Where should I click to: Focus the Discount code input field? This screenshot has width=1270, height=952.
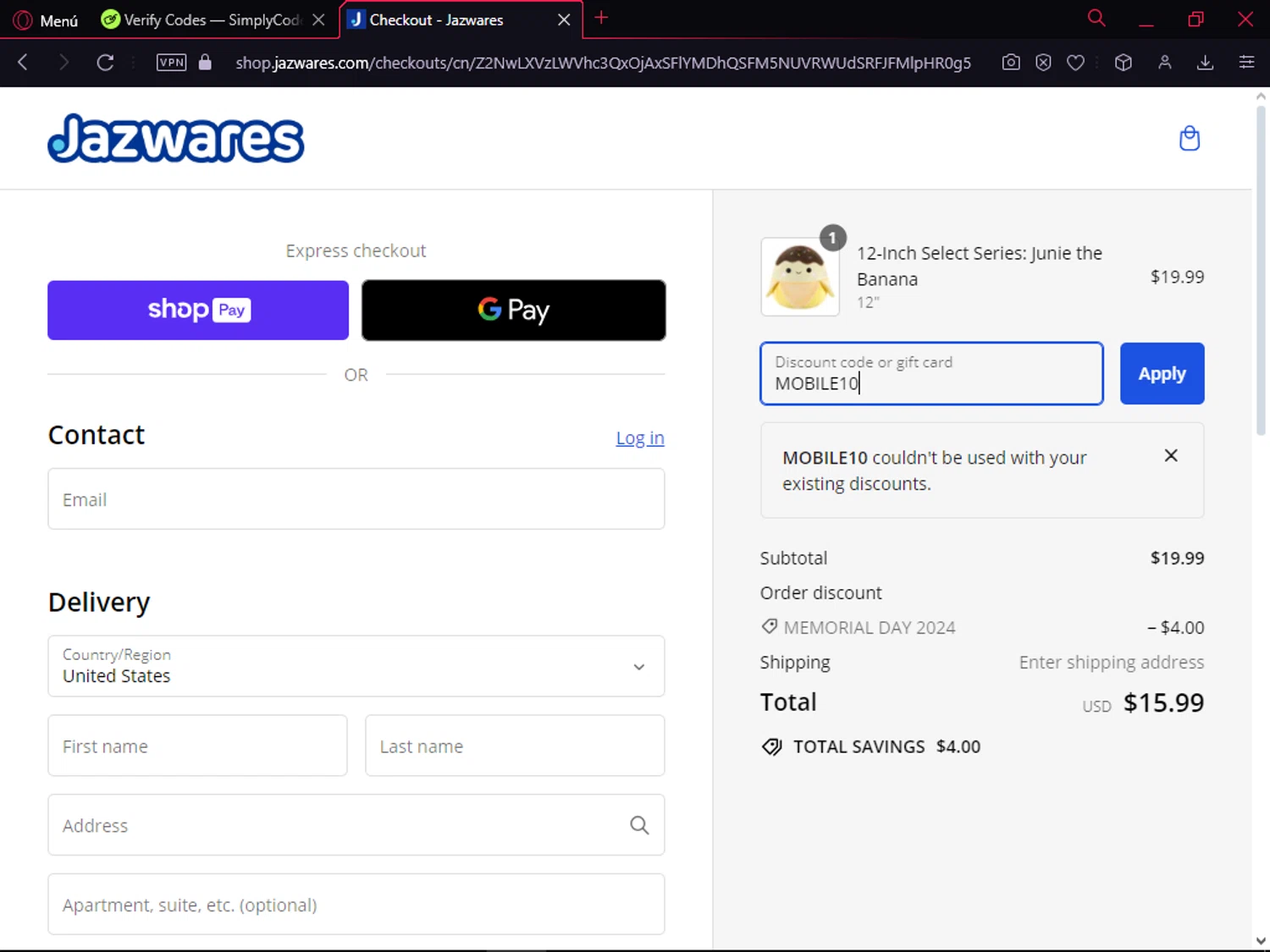coord(931,373)
